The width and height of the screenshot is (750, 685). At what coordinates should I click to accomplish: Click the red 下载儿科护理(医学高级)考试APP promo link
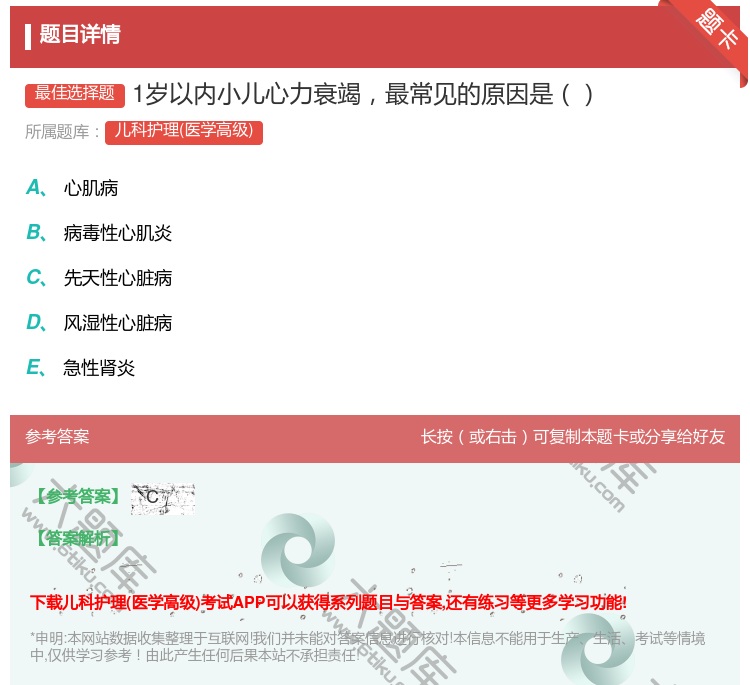(x=328, y=602)
